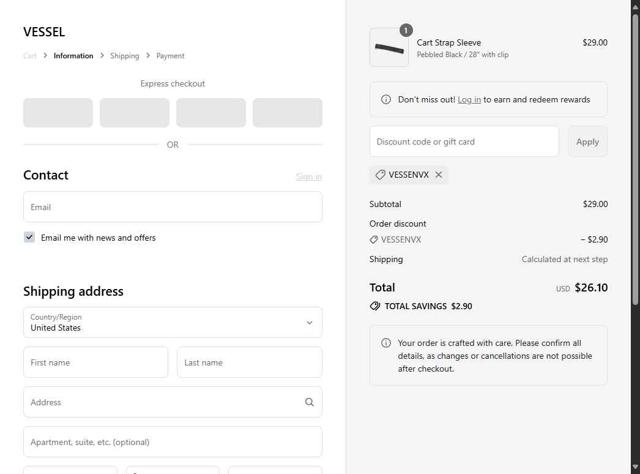The width and height of the screenshot is (640, 474).
Task: Focus the Apartment, suite field
Action: 173,442
